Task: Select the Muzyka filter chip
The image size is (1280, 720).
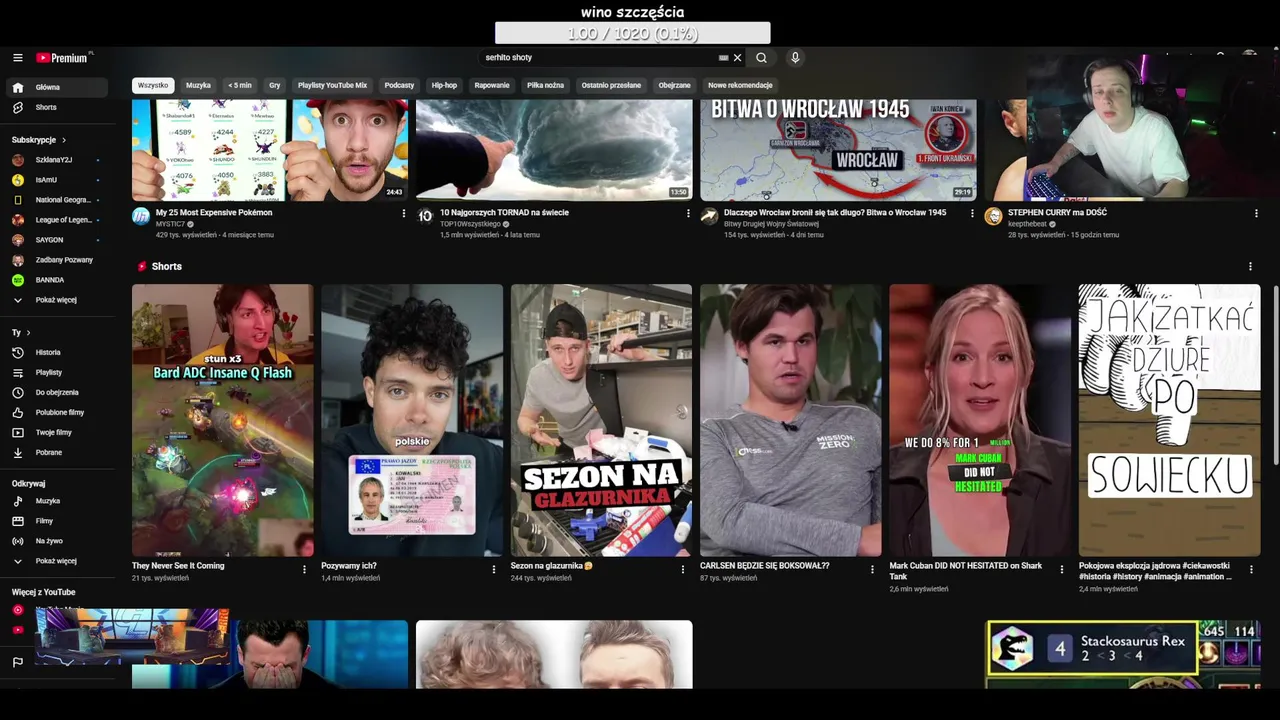Action: pos(198,85)
